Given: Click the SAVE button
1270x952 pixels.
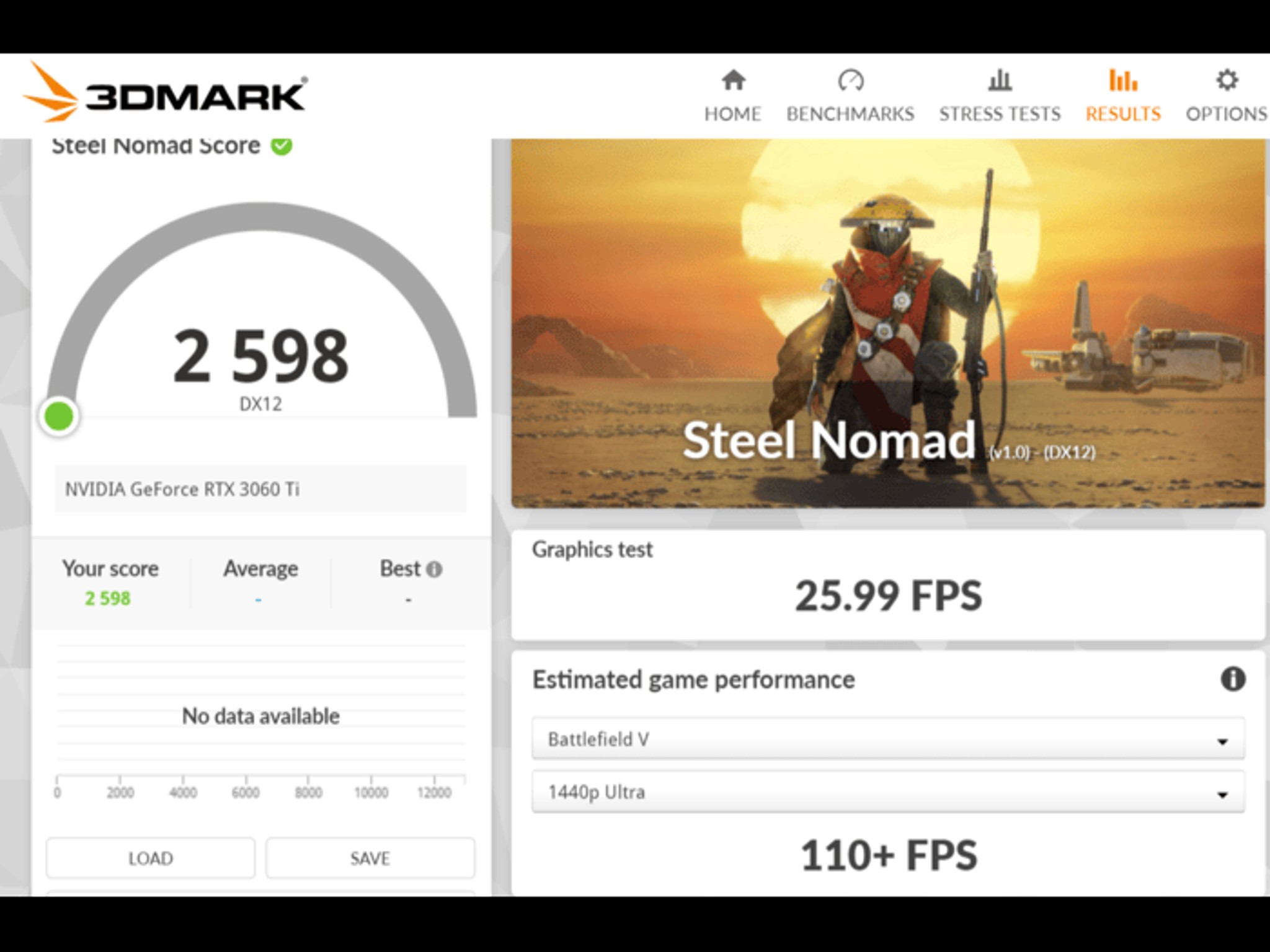Looking at the screenshot, I should tap(370, 858).
